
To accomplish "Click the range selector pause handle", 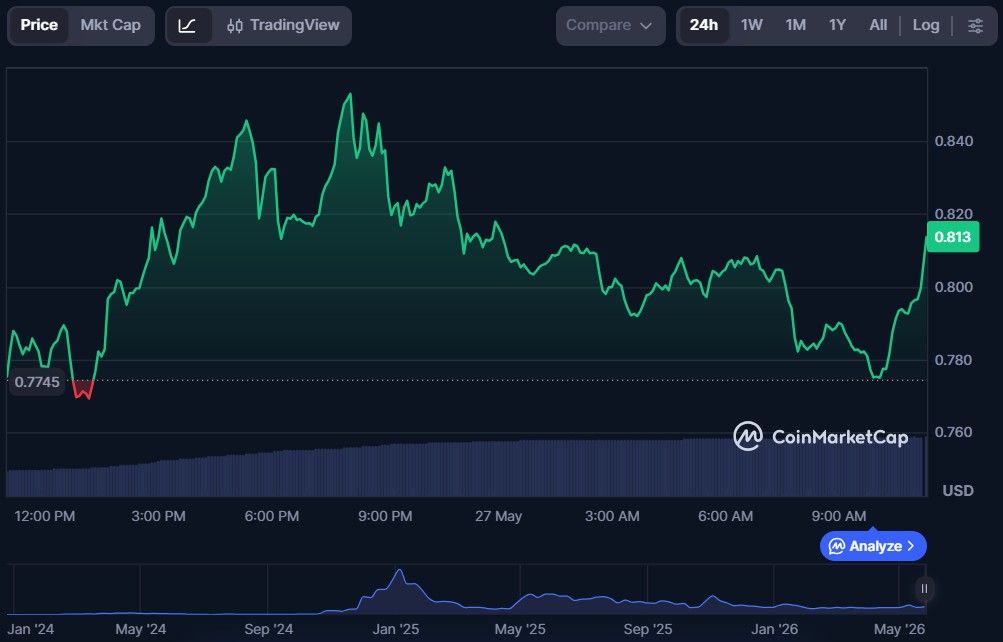I will (924, 588).
